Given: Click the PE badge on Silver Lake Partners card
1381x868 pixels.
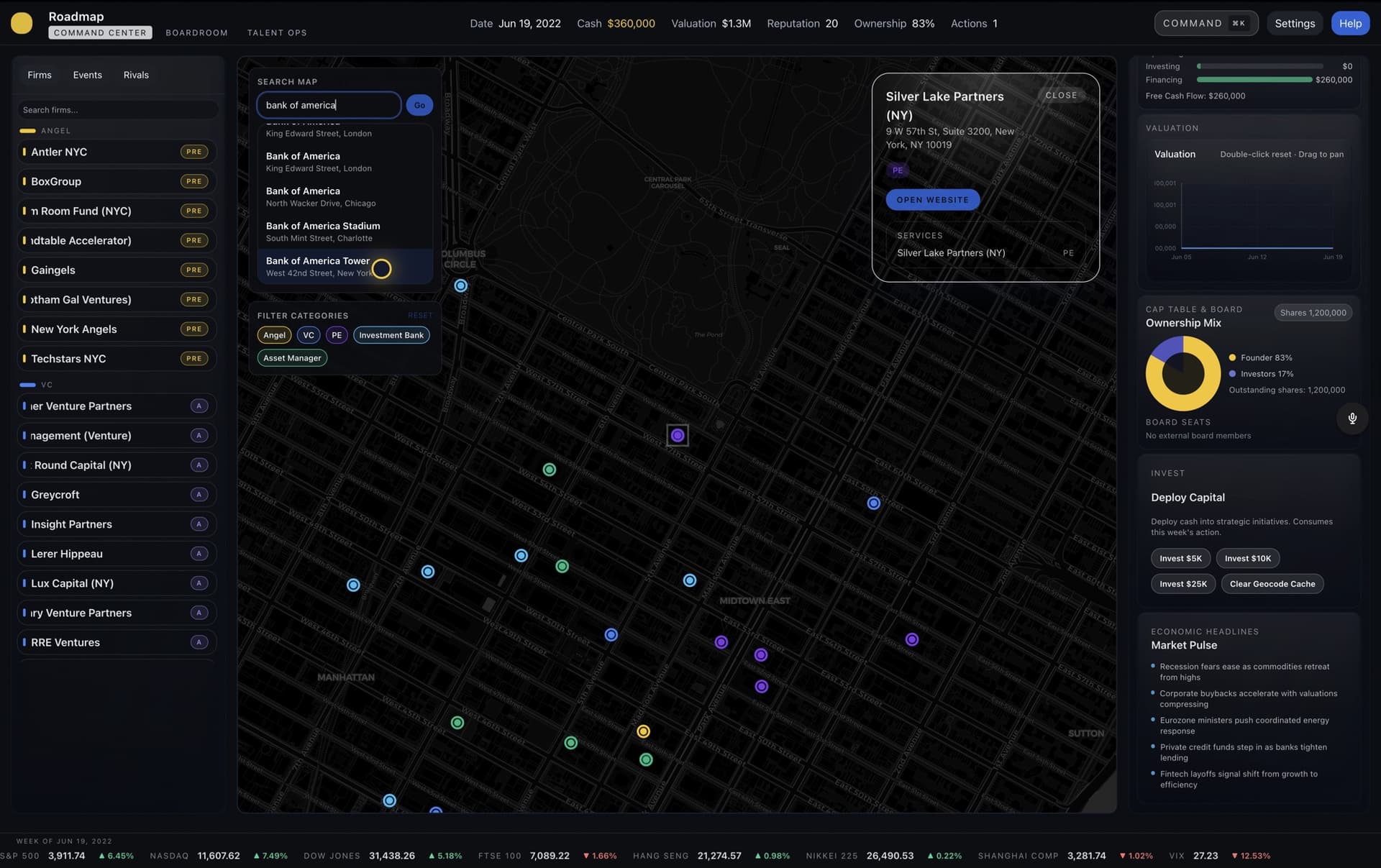Looking at the screenshot, I should (897, 170).
